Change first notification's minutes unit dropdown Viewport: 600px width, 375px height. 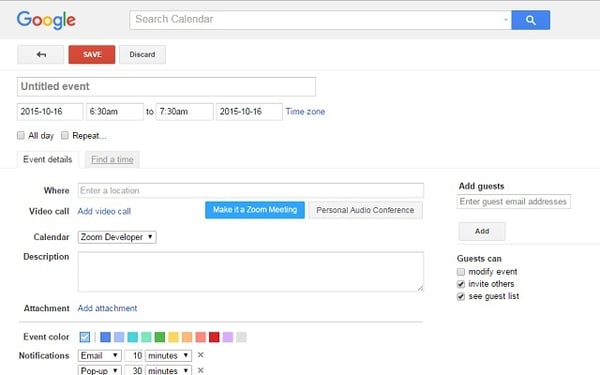click(x=168, y=355)
